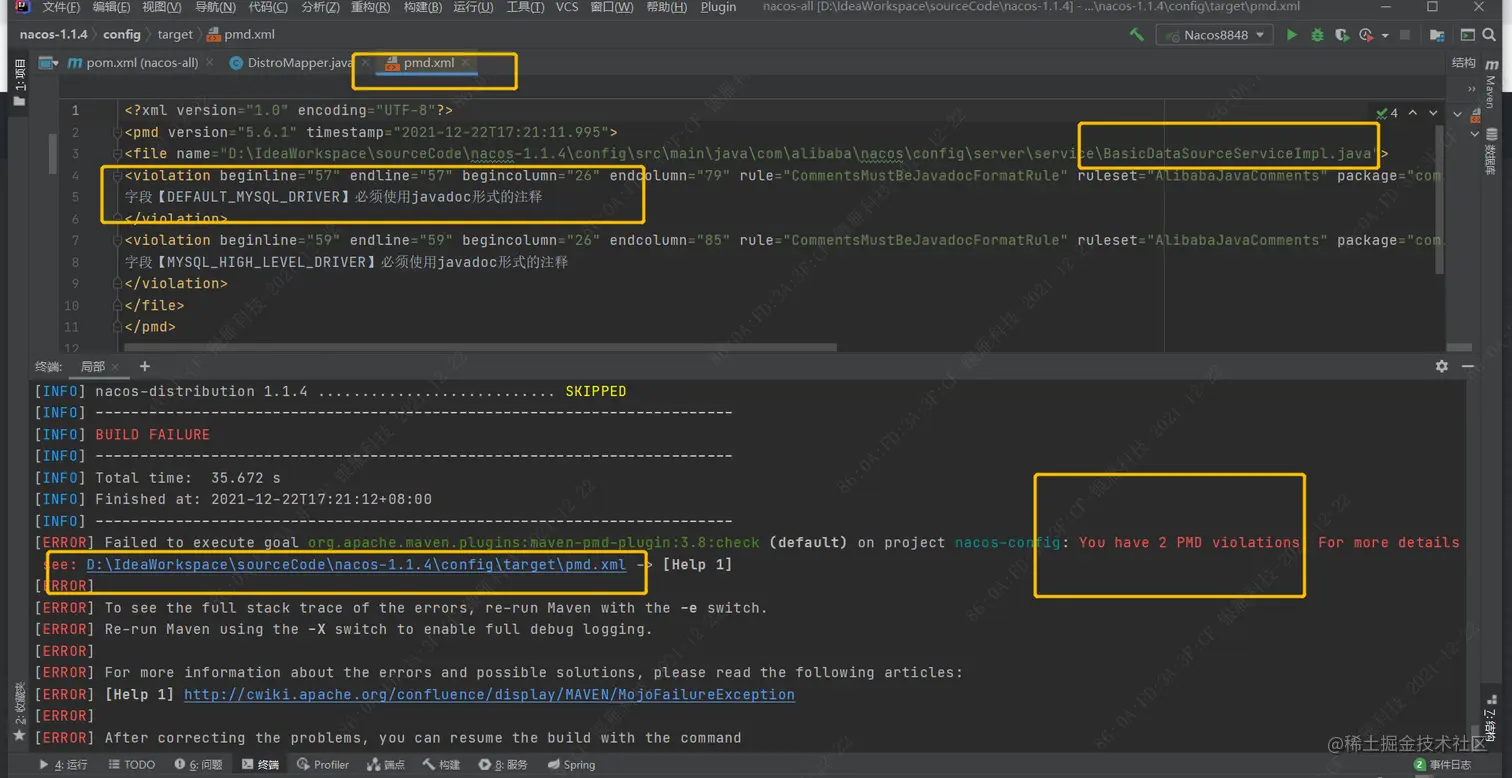The height and width of the screenshot is (778, 1512).
Task: Click config in the breadcrumb path
Action: [x=122, y=34]
